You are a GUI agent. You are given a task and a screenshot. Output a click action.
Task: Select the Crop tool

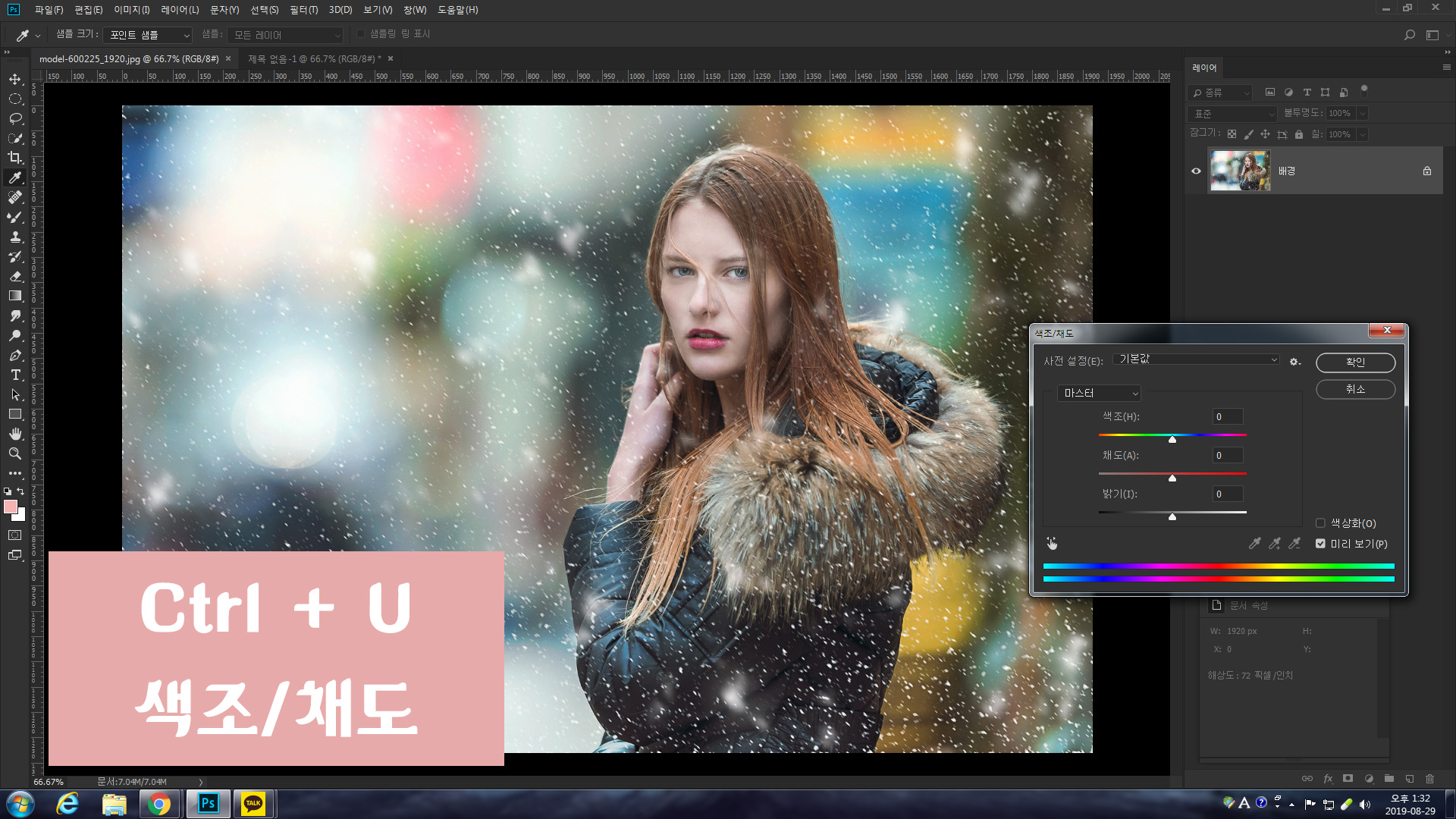[x=15, y=158]
